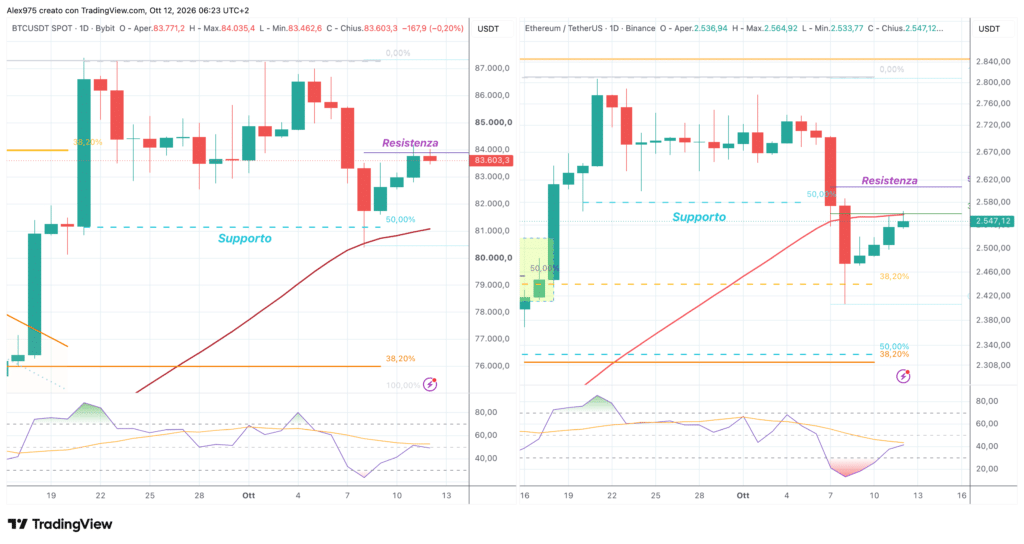
Task: Click the −167,9 (−0,20%) change value
Action: tap(432, 28)
